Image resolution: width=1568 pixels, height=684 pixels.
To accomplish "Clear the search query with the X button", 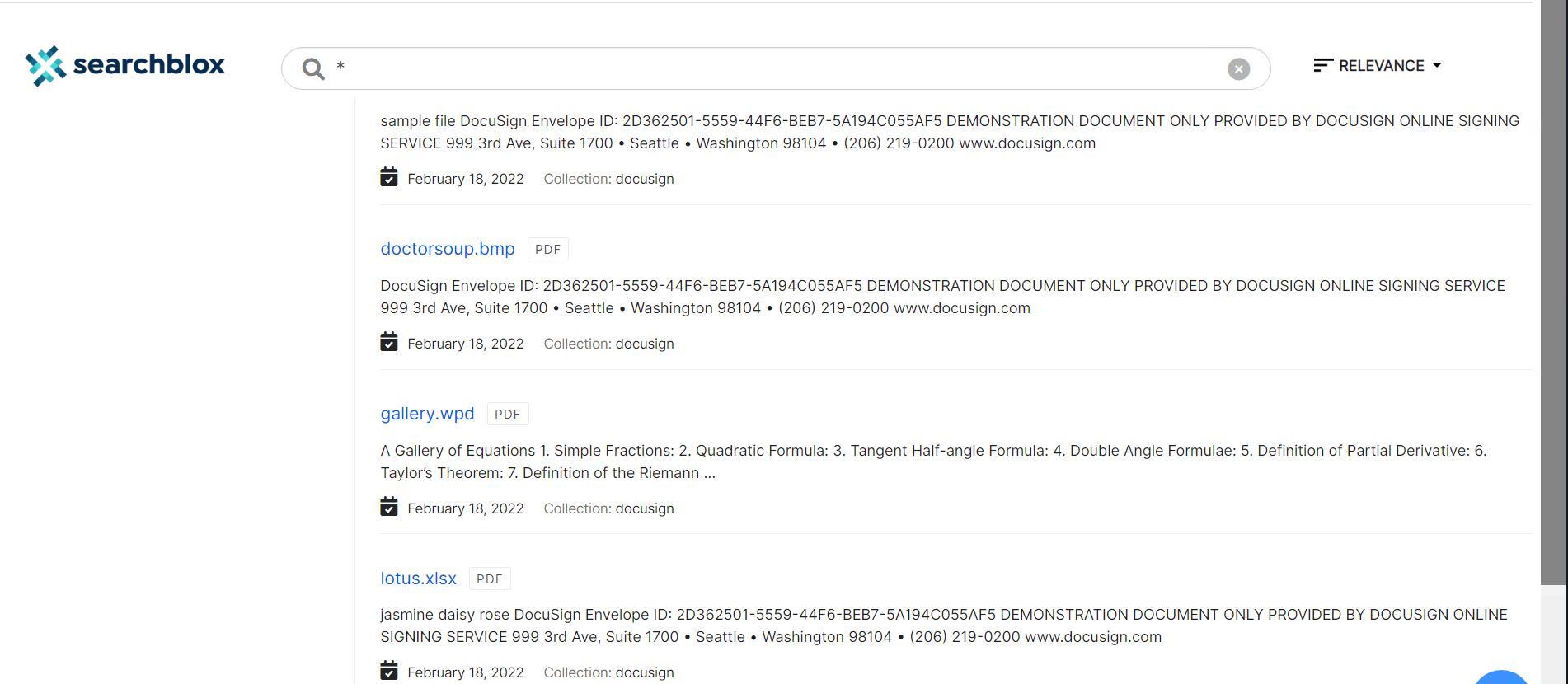I will pyautogui.click(x=1238, y=69).
